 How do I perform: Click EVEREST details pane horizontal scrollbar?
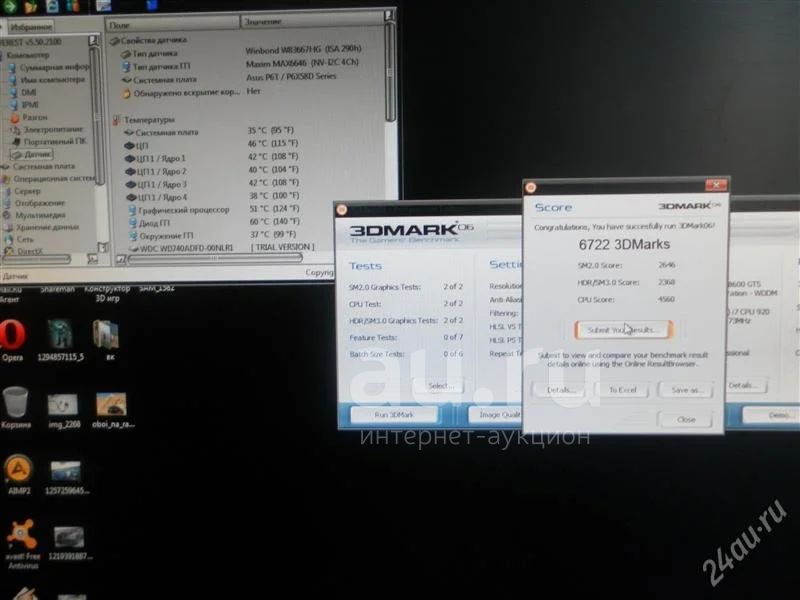pyautogui.click(x=214, y=259)
